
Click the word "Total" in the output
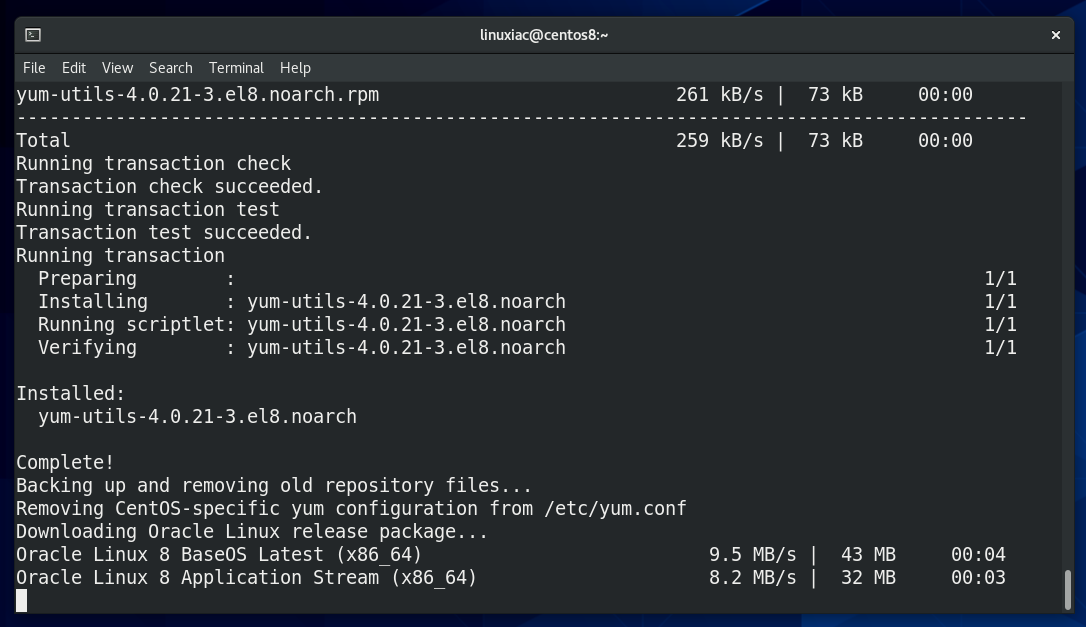43,141
